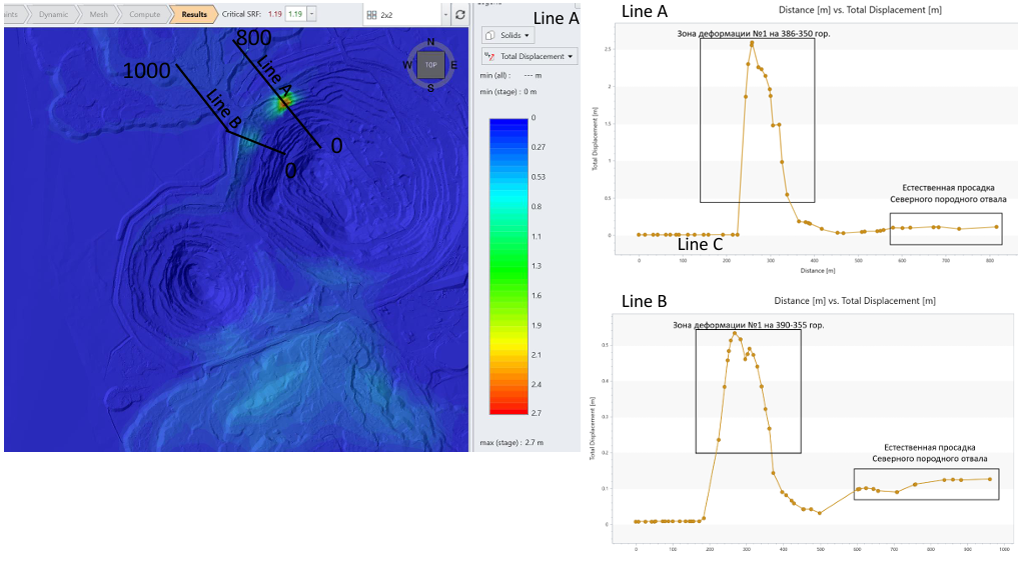This screenshot has height=562, width=1018.
Task: Click the peak data point on Line A chart
Action: (752, 43)
